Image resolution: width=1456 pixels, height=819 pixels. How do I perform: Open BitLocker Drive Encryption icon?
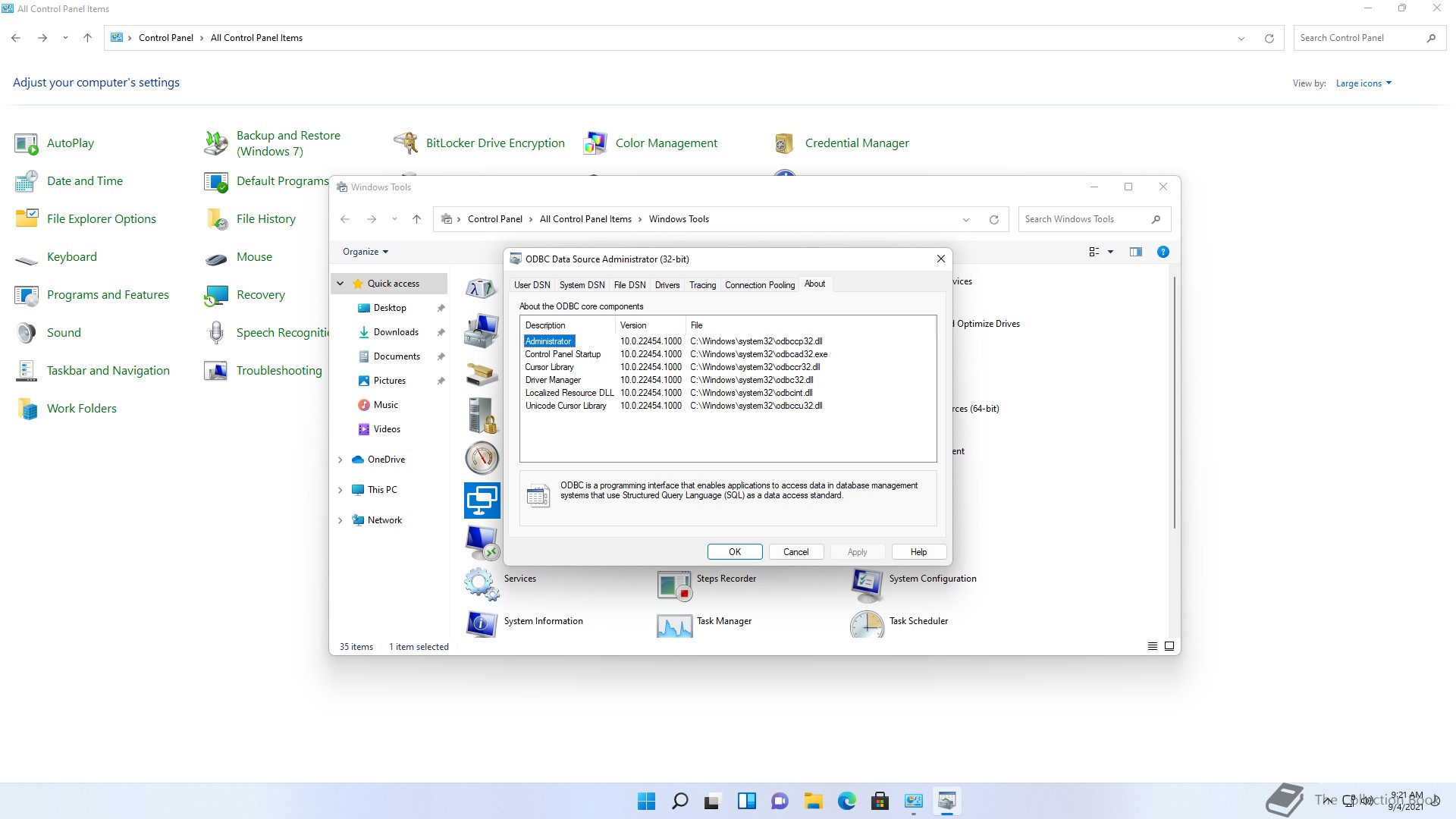coord(406,143)
